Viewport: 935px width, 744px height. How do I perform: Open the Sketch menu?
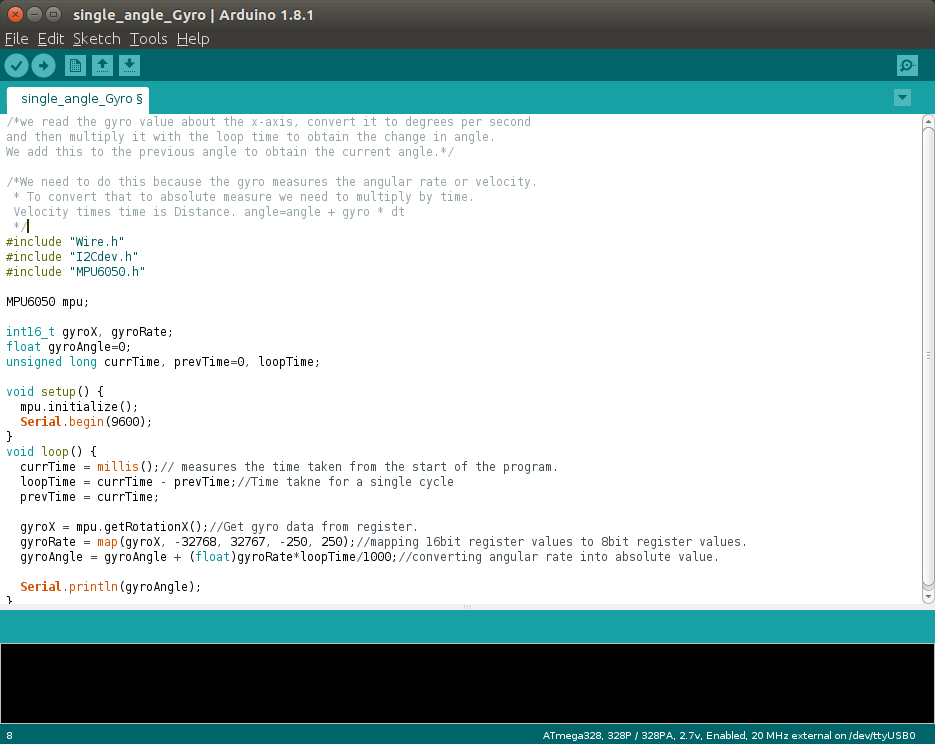pos(97,39)
